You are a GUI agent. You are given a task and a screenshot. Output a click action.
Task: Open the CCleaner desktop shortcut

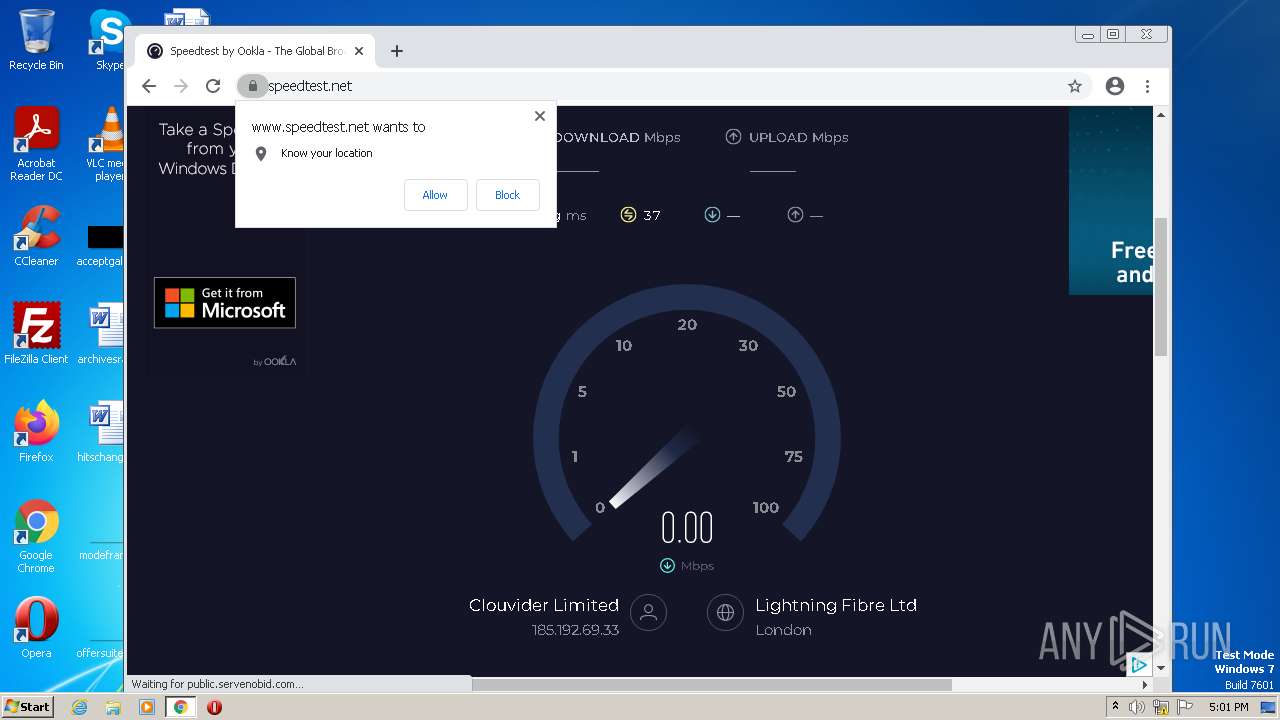pos(36,236)
